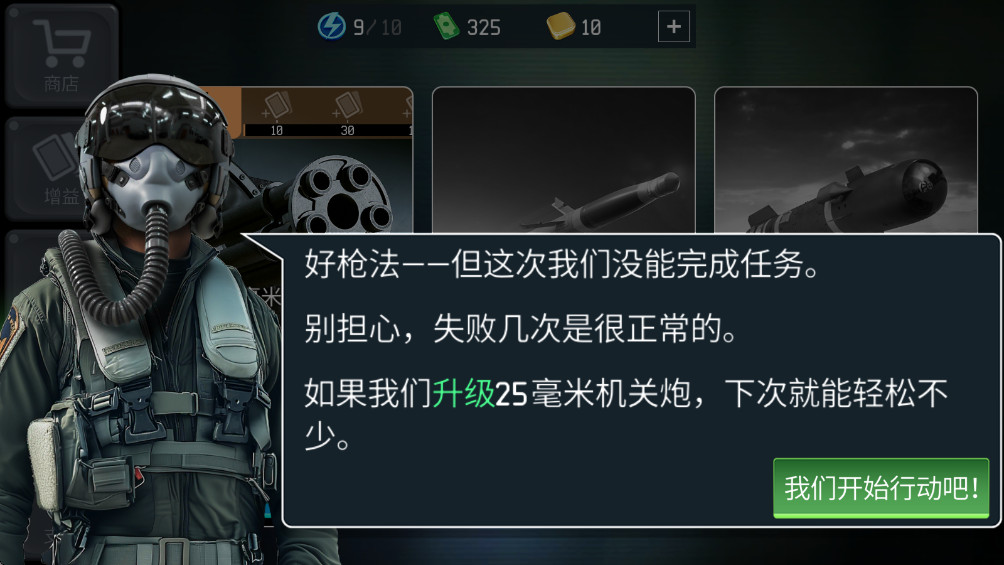Click the pilot's helmet visor
This screenshot has height=565, width=1004.
click(x=156, y=122)
